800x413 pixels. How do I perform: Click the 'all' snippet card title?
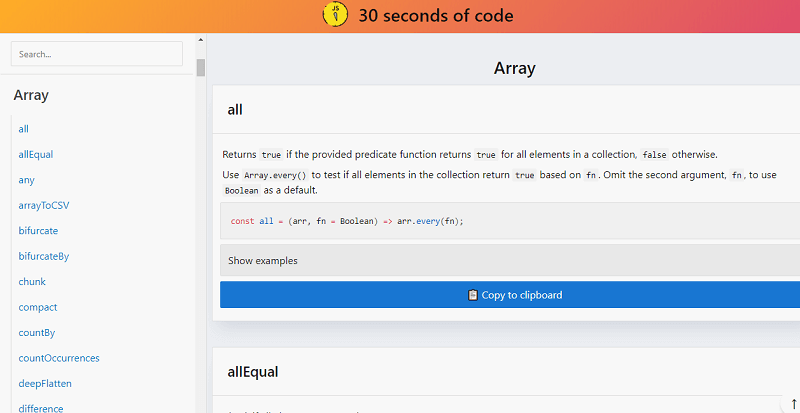tap(235, 110)
